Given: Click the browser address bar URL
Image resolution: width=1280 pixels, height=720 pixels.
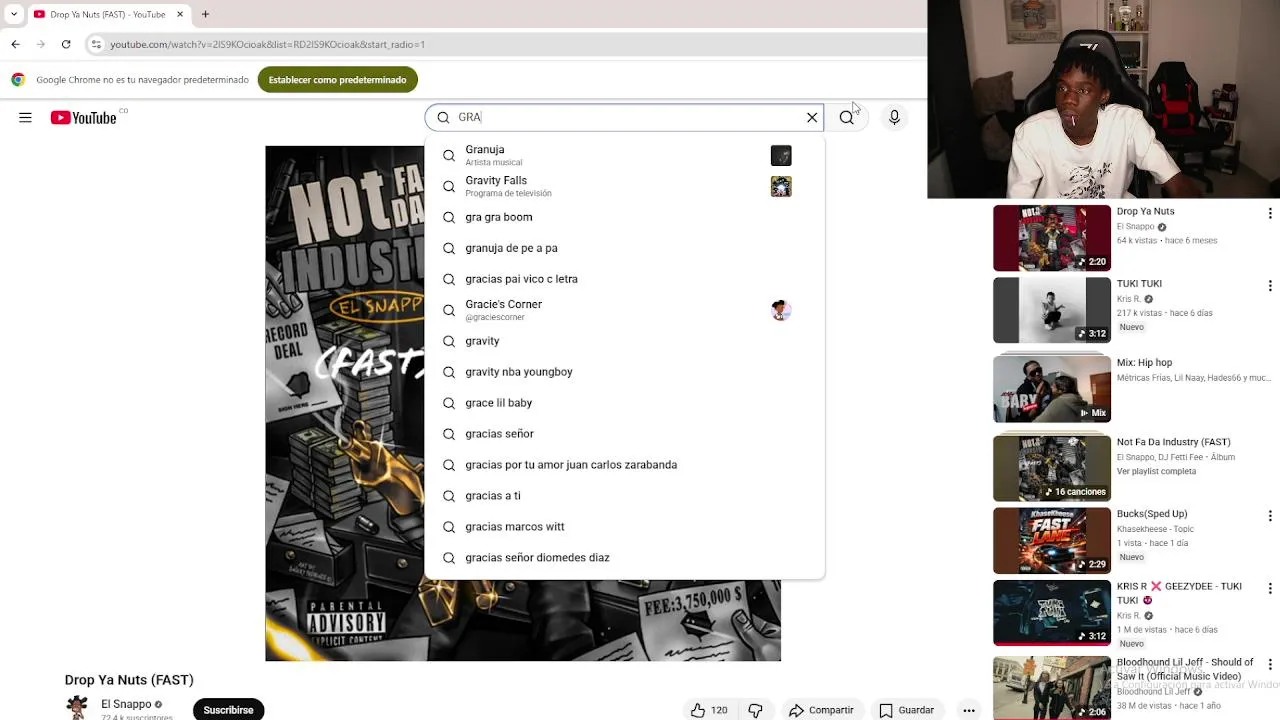Looking at the screenshot, I should pyautogui.click(x=267, y=44).
